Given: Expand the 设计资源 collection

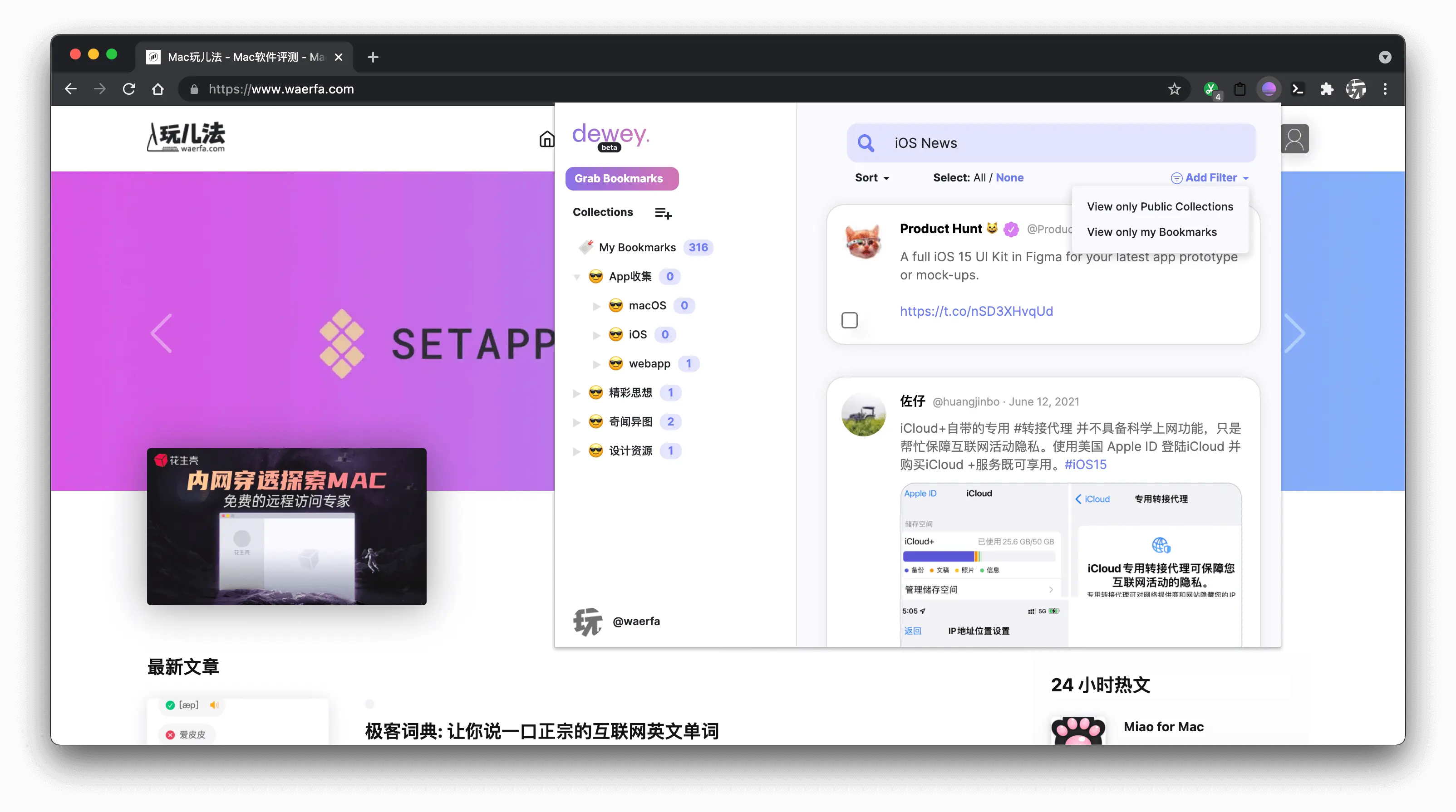Looking at the screenshot, I should coord(576,451).
